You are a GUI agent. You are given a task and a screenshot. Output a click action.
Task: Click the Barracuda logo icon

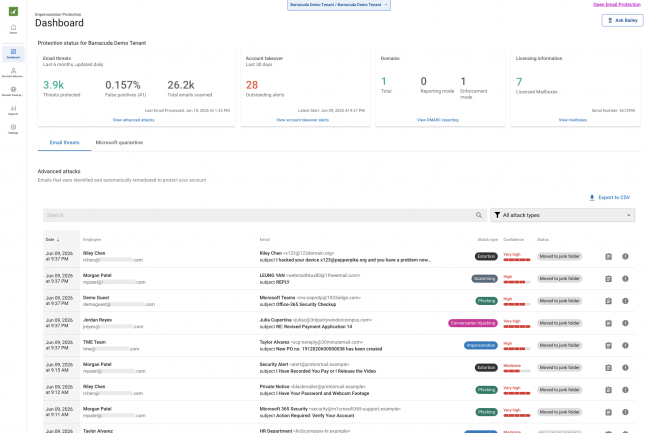[13, 11]
